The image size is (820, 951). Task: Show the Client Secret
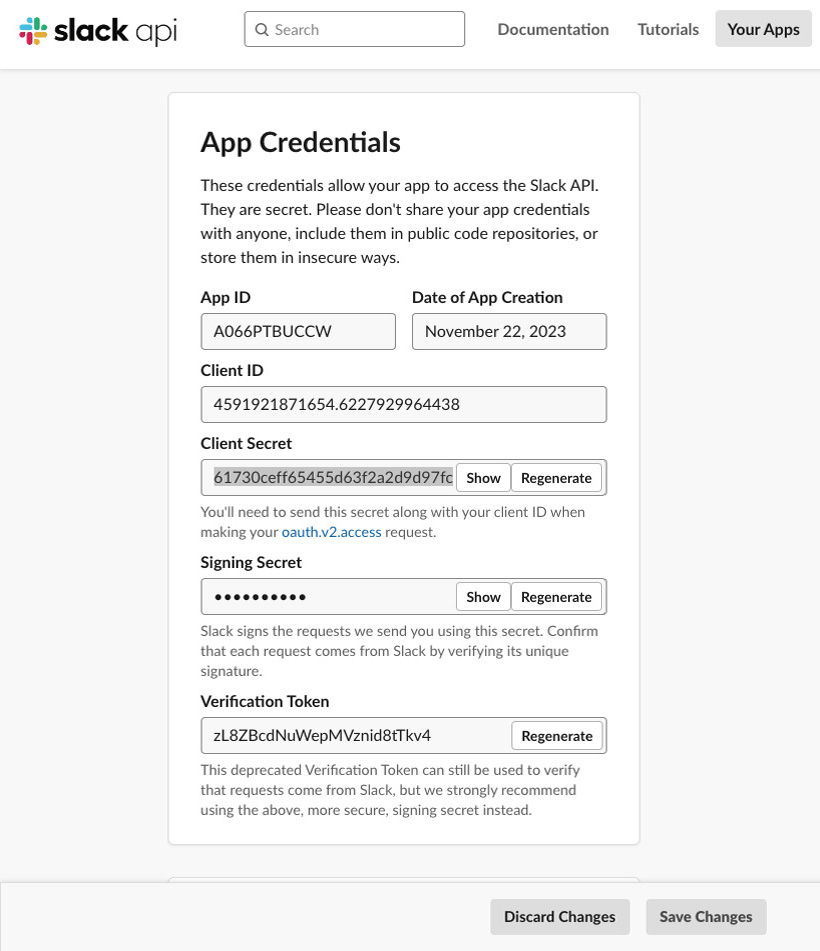(483, 478)
